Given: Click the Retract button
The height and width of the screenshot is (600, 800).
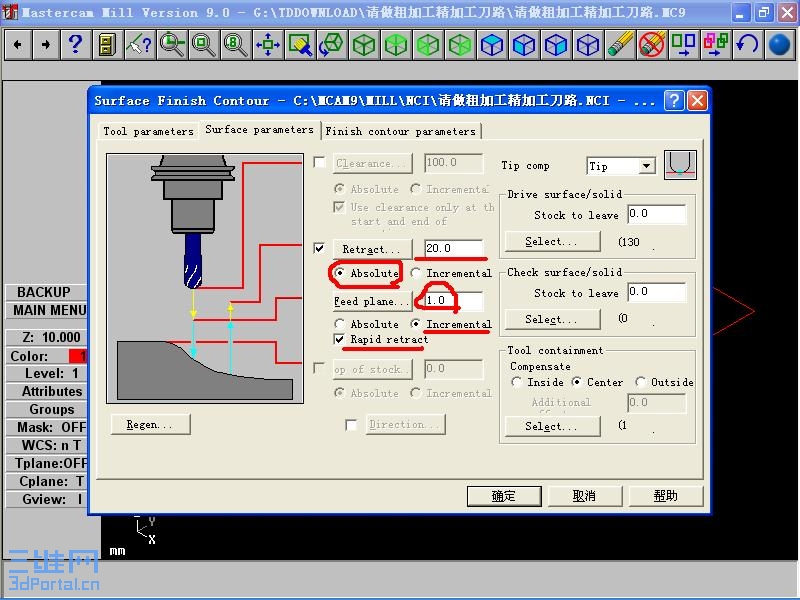Looking at the screenshot, I should coord(372,249).
